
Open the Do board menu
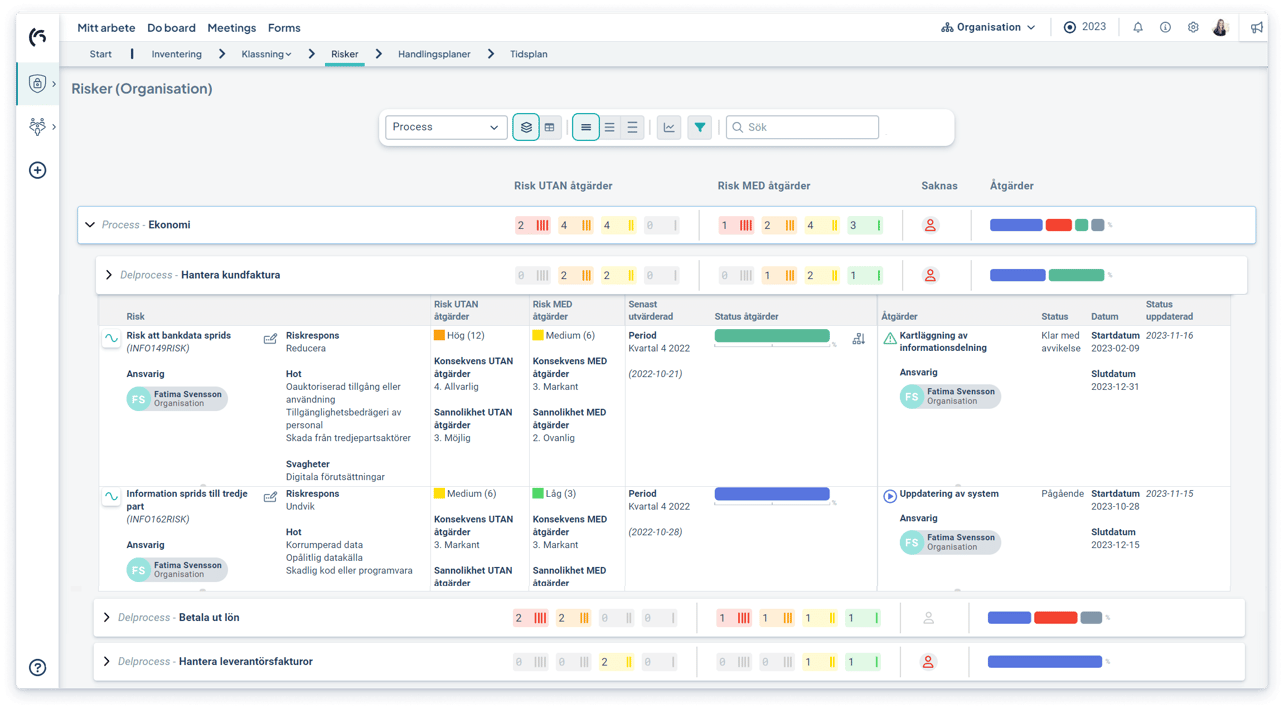[x=171, y=28]
